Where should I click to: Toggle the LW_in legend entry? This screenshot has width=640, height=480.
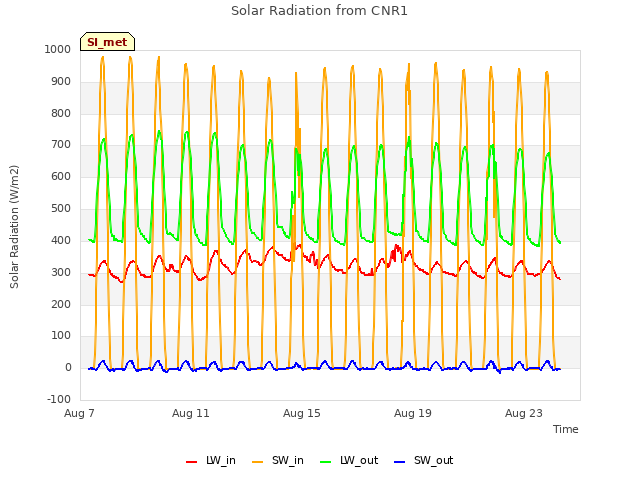(211, 460)
